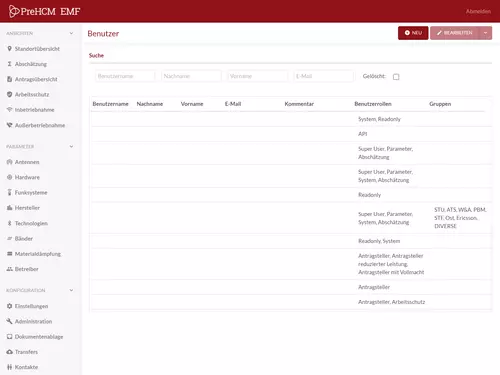The height and width of the screenshot is (375, 500).
Task: Select row with groups 'STU, ATS, W&A, PBM'
Action: point(291,218)
